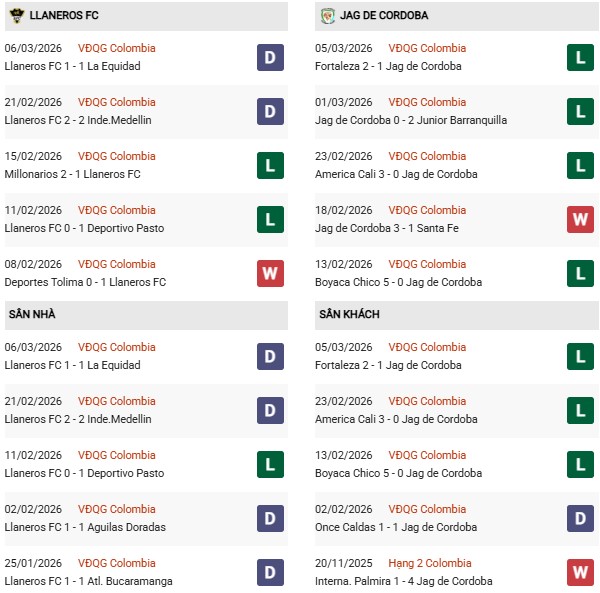600x593 pixels.
Task: Click the Llaneros FC team crest icon
Action: pyautogui.click(x=15, y=15)
